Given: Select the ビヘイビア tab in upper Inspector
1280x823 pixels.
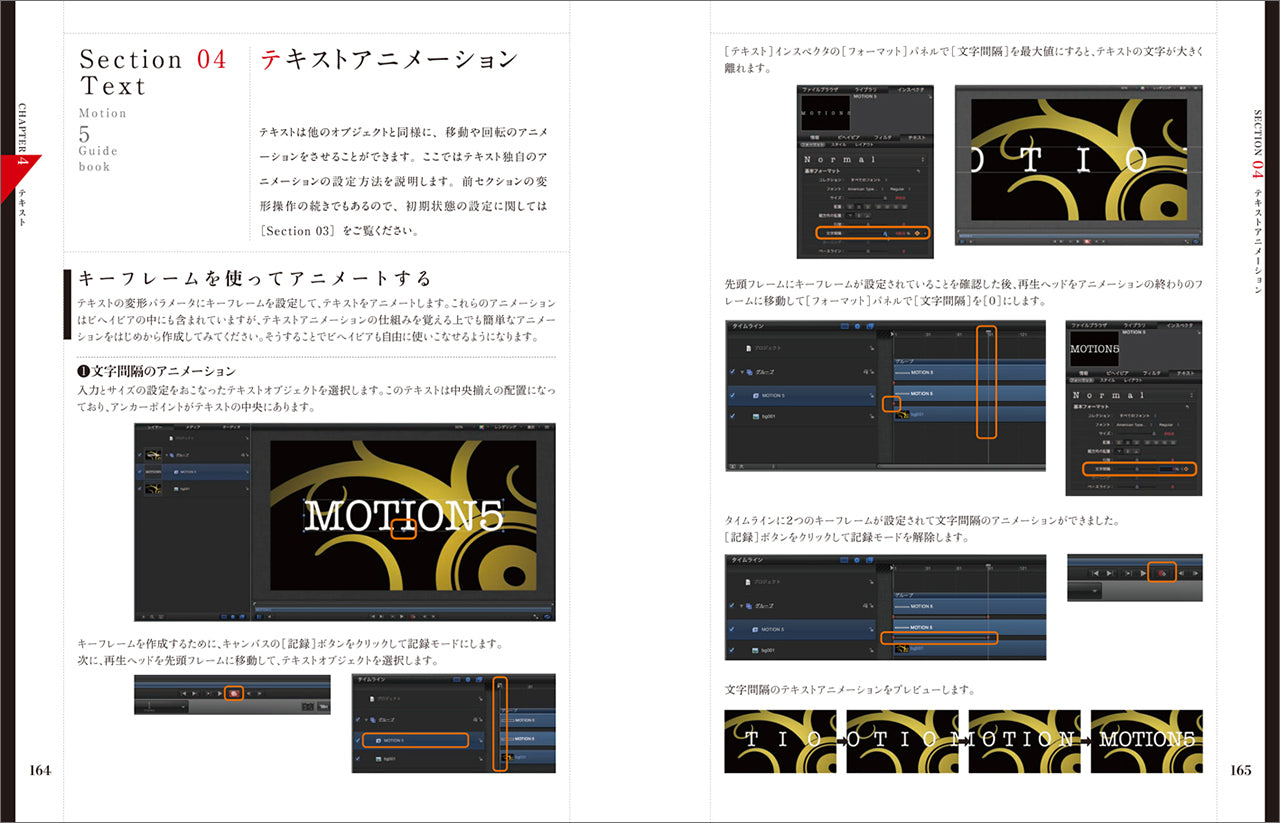Looking at the screenshot, I should click(x=847, y=137).
